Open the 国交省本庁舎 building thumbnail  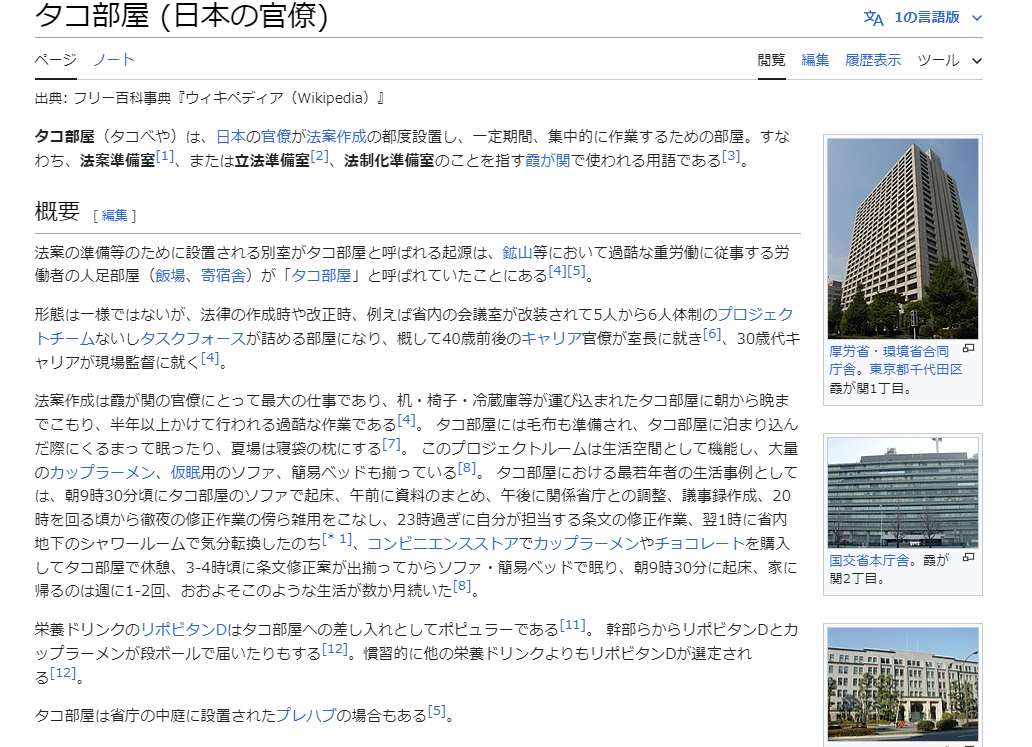pyautogui.click(x=902, y=493)
